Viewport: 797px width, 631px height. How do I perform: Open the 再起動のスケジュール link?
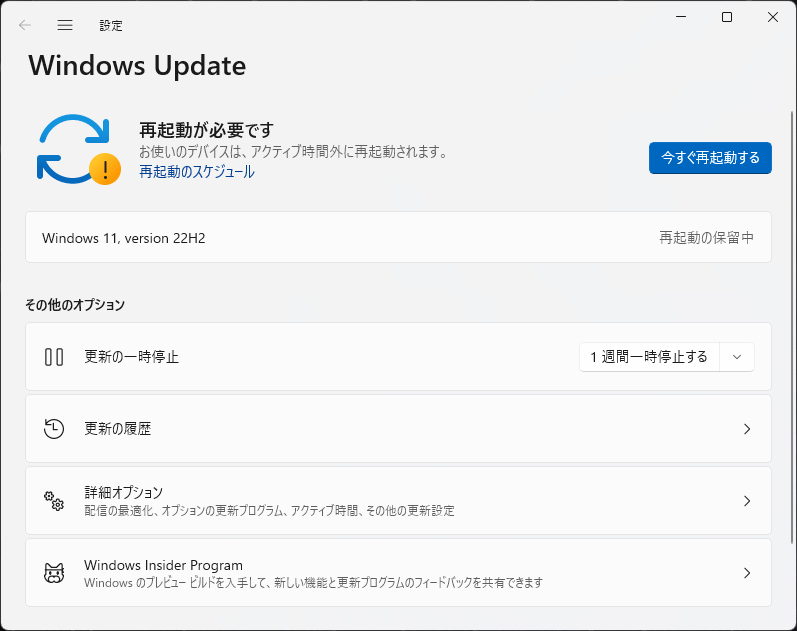point(197,172)
